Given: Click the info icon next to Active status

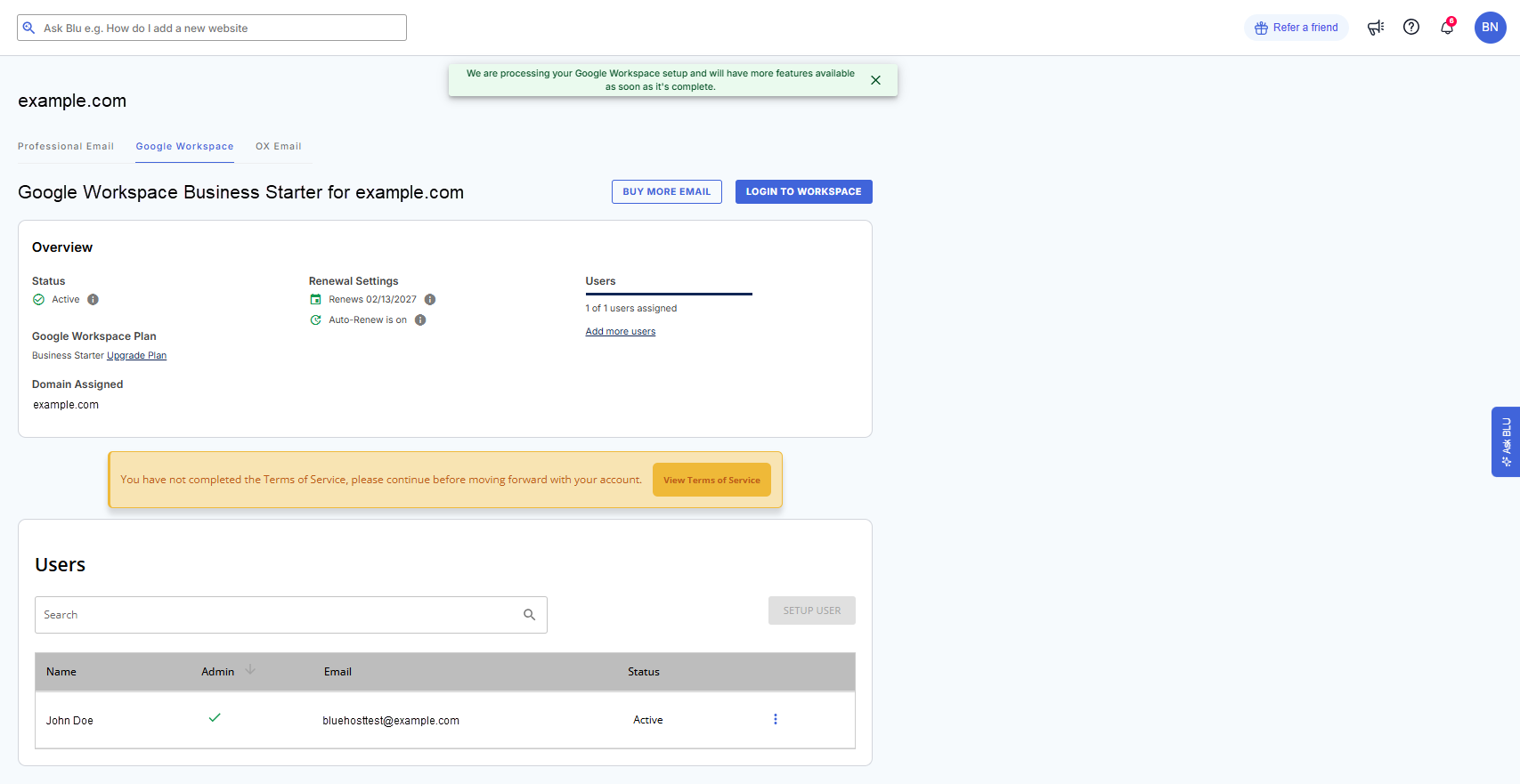Looking at the screenshot, I should 93,300.
